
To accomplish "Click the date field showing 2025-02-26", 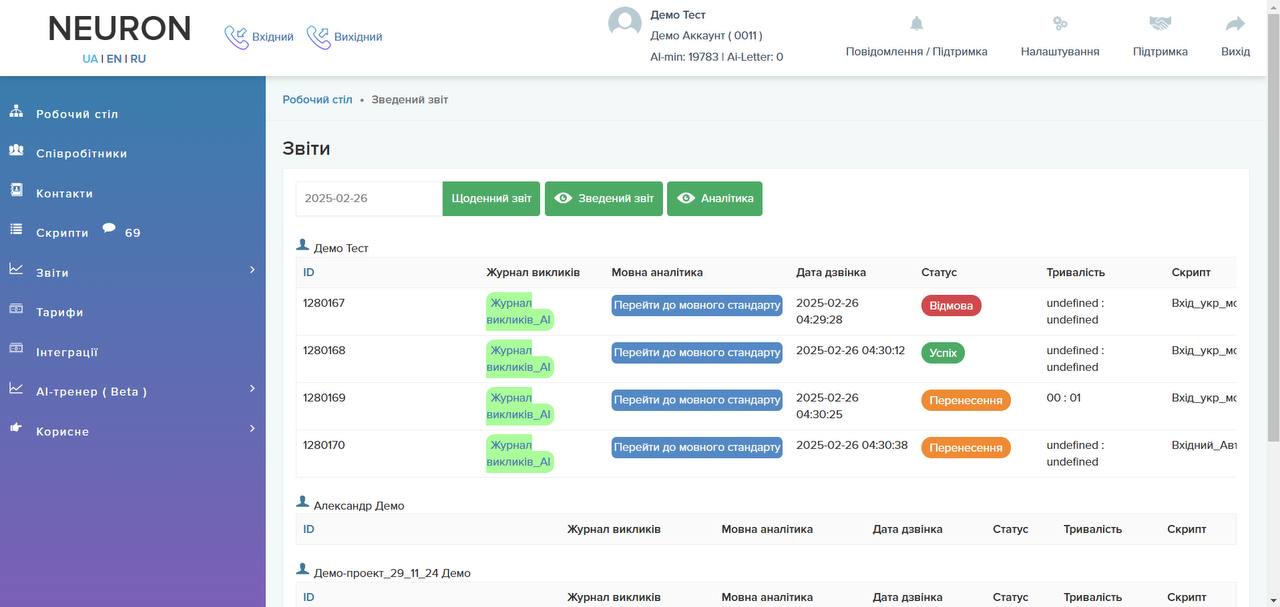I will [369, 198].
